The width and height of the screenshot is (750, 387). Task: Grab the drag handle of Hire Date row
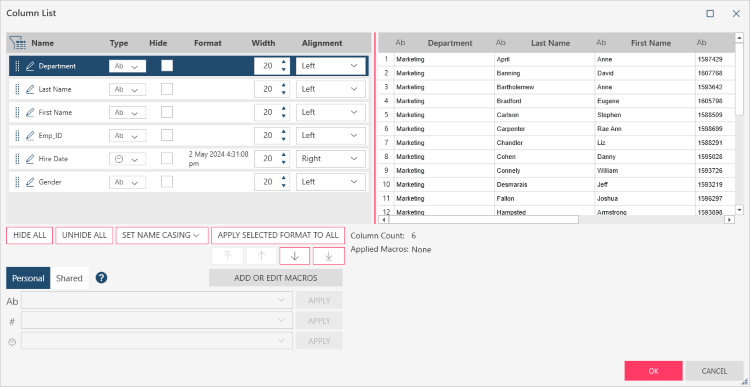(18, 158)
